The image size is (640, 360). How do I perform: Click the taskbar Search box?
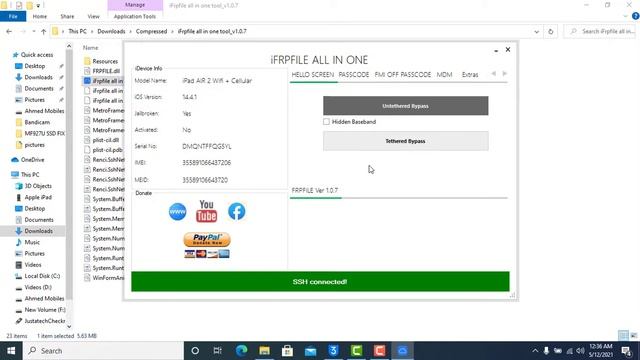pos(103,351)
